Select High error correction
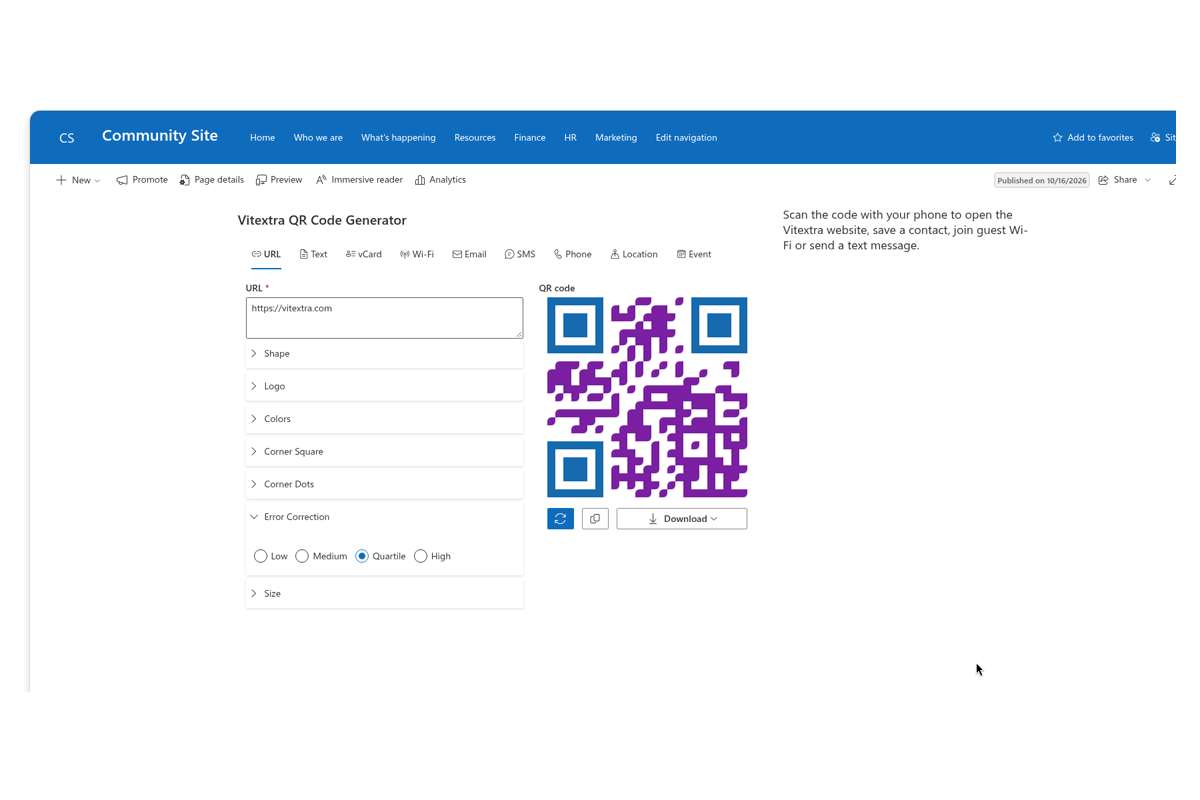The height and width of the screenshot is (800, 1200). click(421, 556)
